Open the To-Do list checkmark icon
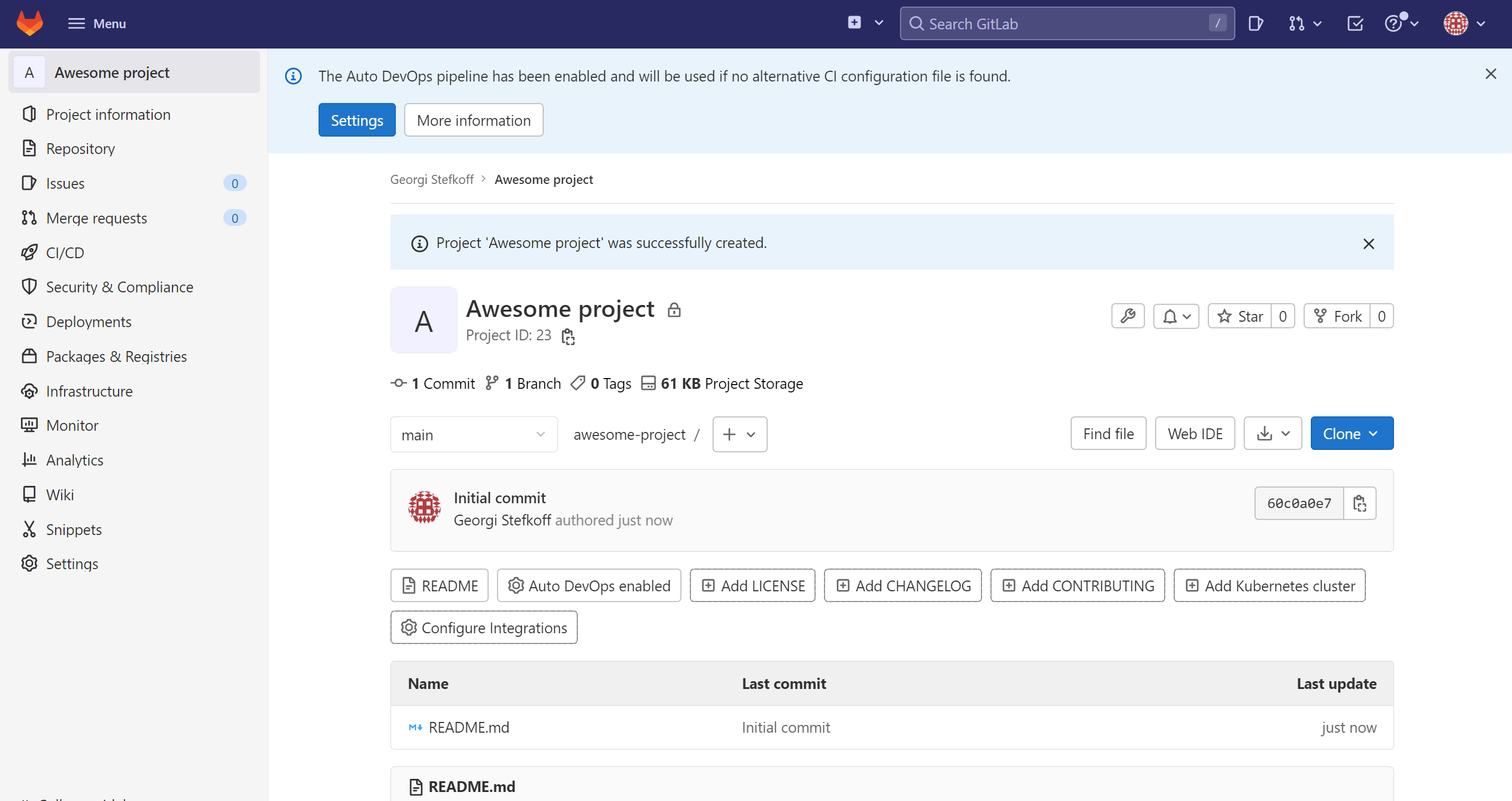This screenshot has width=1512, height=801. [x=1355, y=23]
